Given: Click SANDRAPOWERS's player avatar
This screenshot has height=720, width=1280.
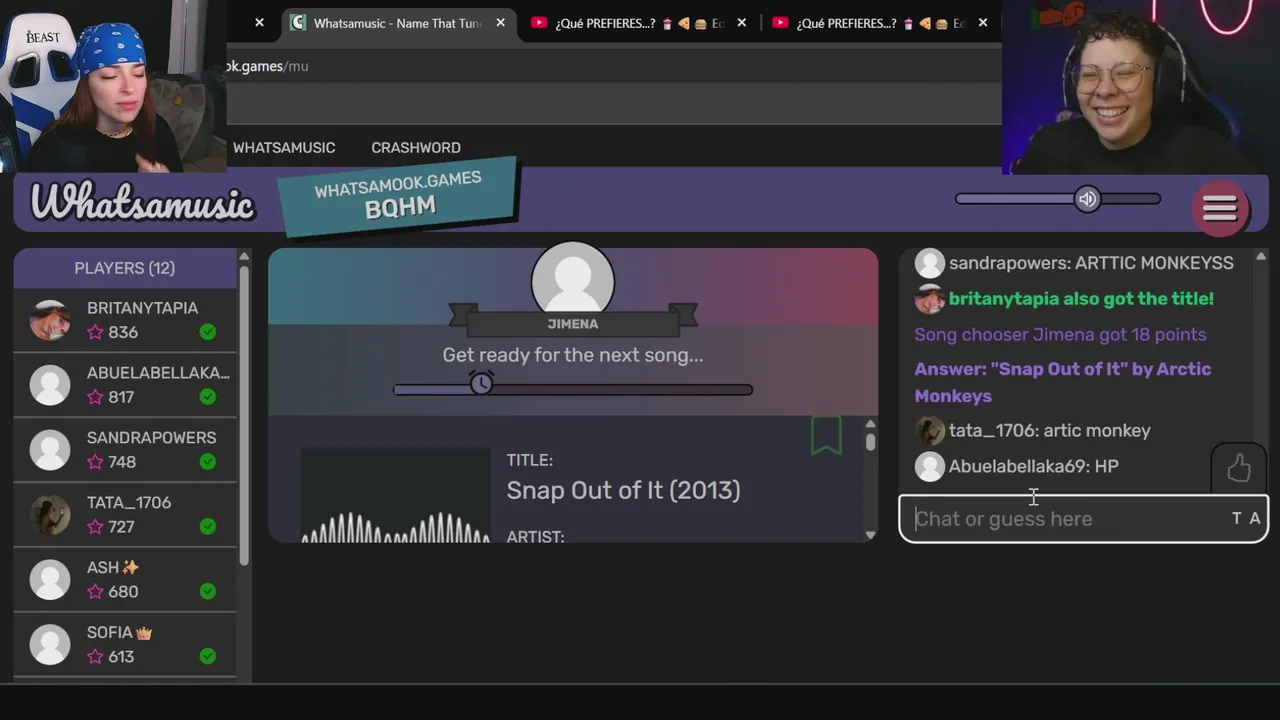Looking at the screenshot, I should click(50, 450).
